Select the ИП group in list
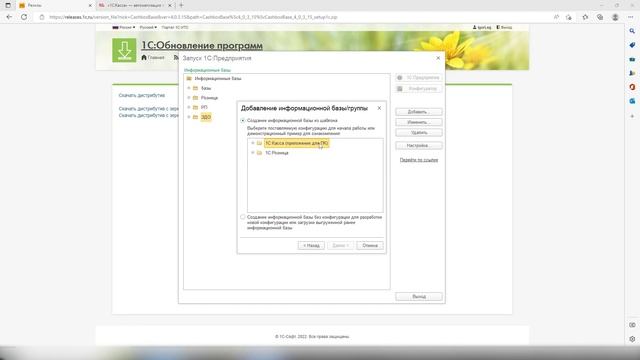Screen dimensions: 640x360 click(204, 107)
